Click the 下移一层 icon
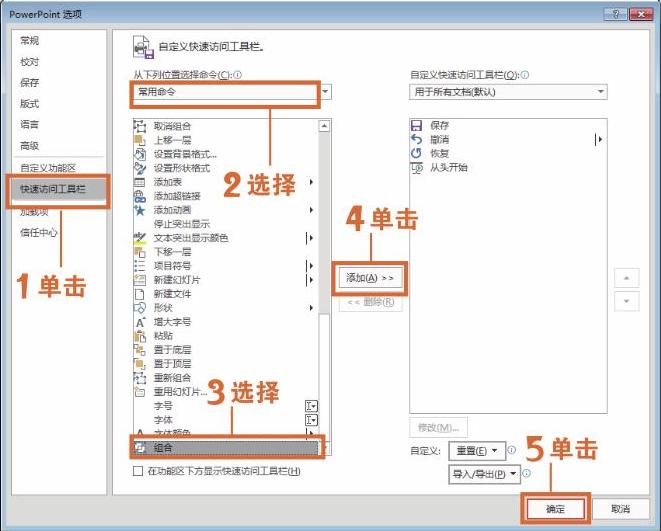The height and width of the screenshot is (531, 661). [140, 252]
